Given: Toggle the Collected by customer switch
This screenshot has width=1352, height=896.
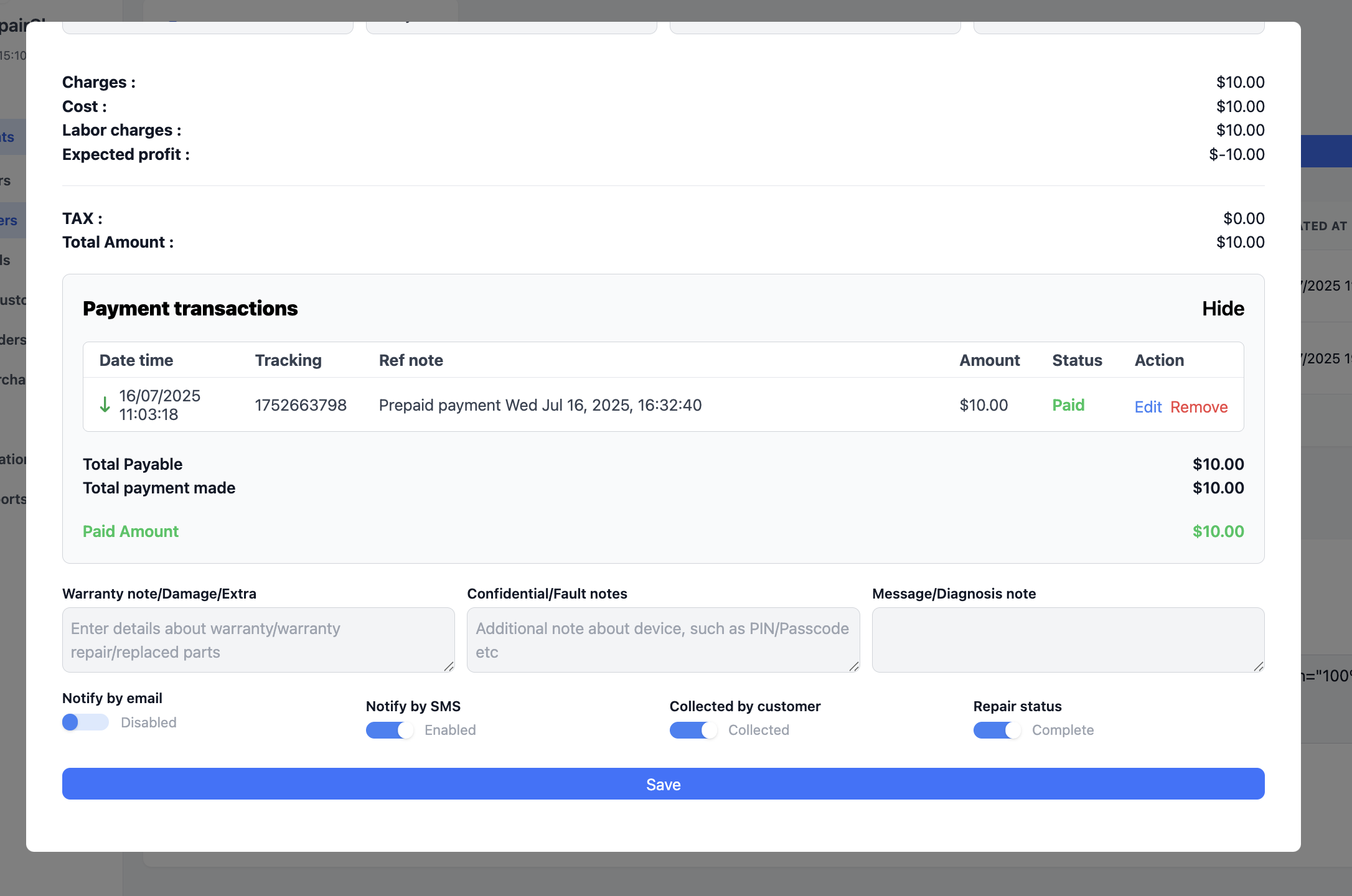Looking at the screenshot, I should (x=693, y=730).
